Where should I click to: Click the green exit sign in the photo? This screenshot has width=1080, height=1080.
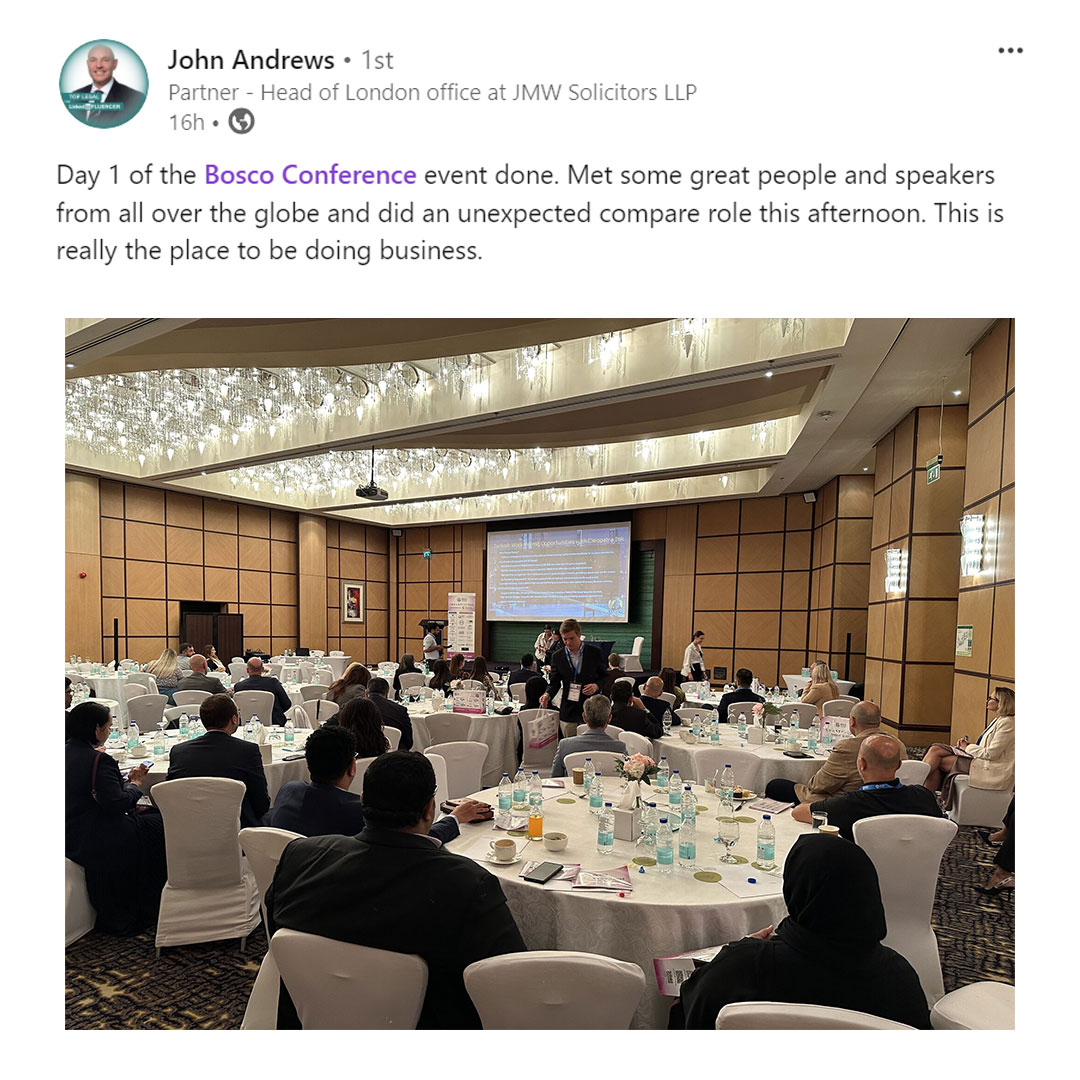933,470
